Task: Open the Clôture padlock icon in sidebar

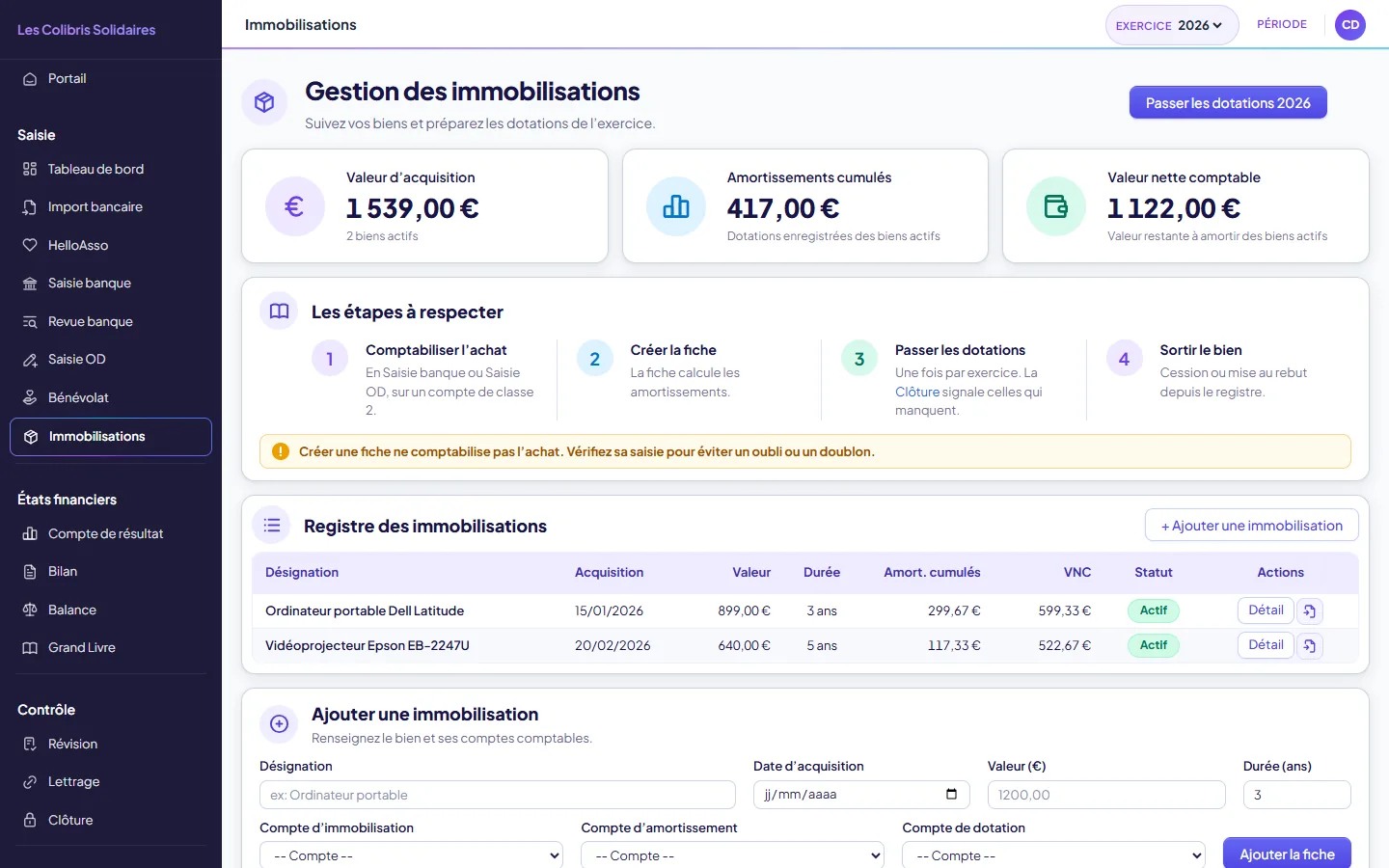Action: [x=30, y=821]
